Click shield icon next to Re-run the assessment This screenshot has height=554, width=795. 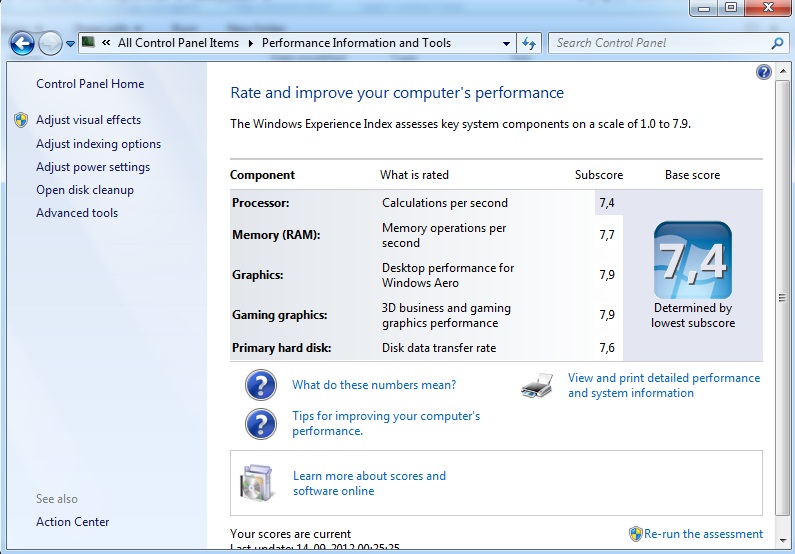[635, 534]
